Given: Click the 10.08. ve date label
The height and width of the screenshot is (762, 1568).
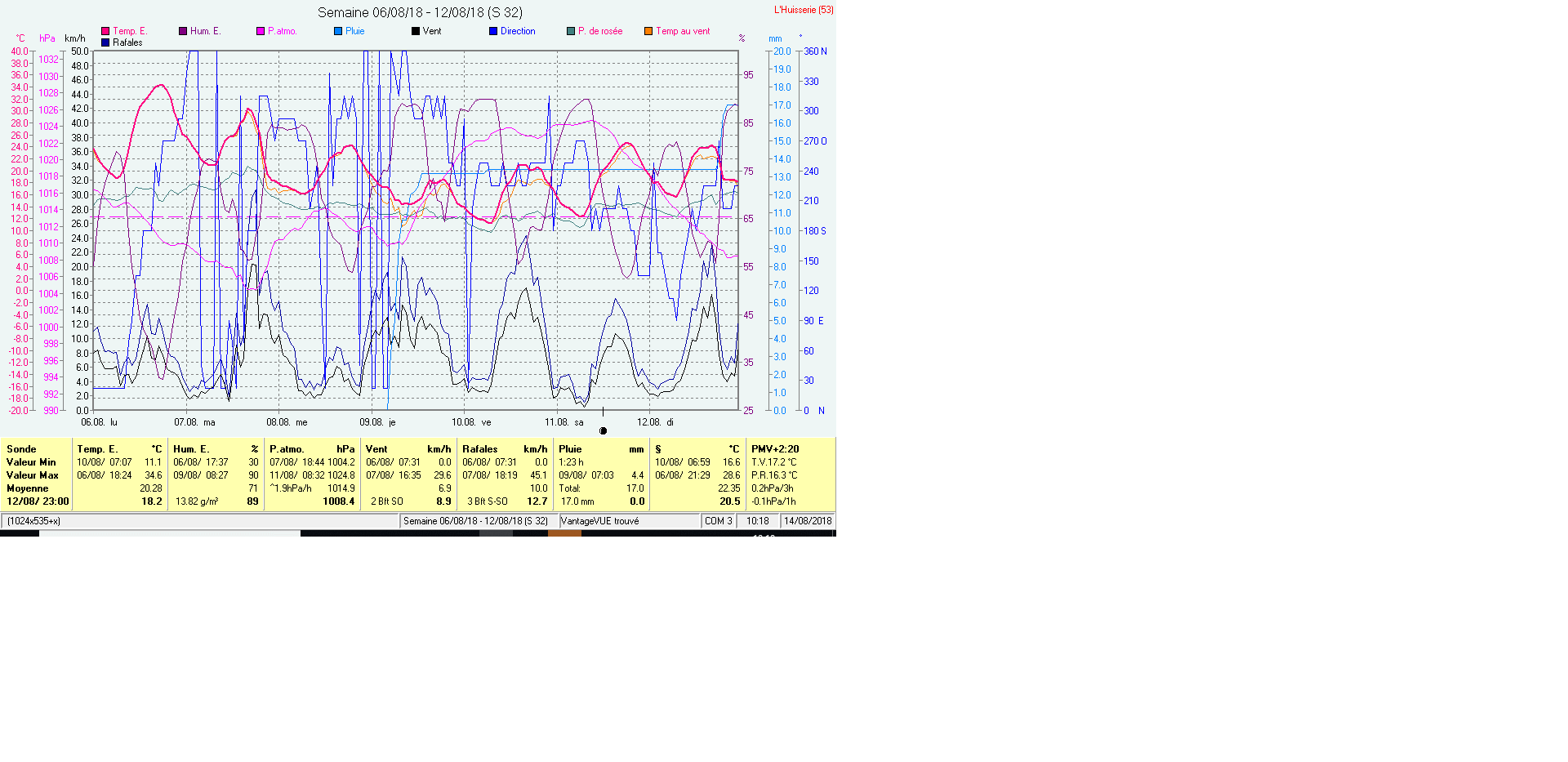Looking at the screenshot, I should tap(471, 422).
